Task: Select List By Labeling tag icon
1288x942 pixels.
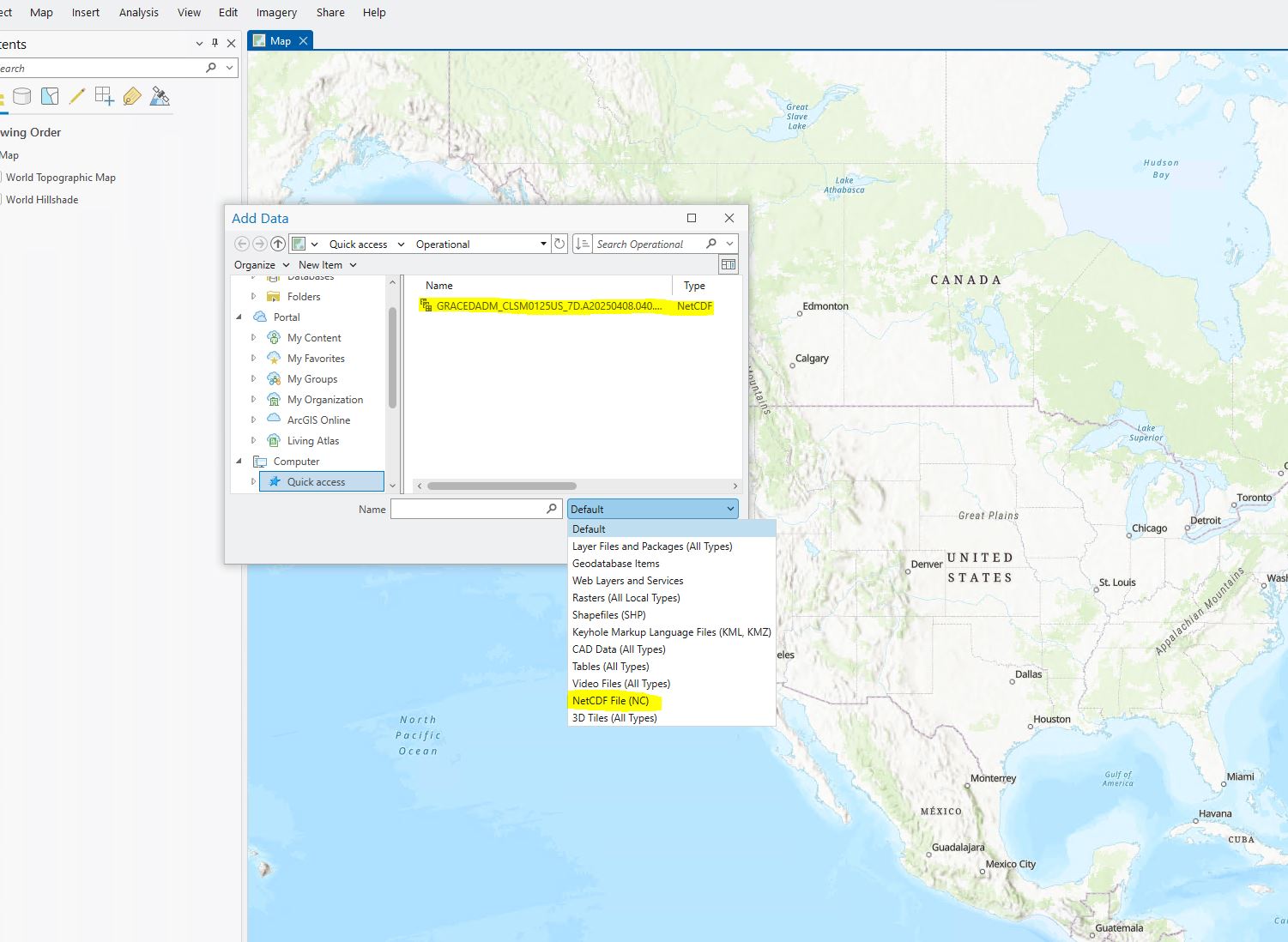Action: (132, 96)
